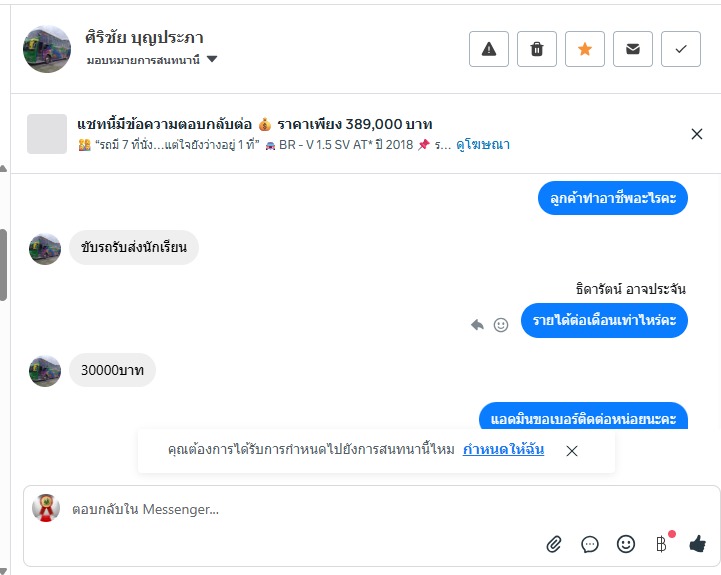Viewport: 721px width, 575px height.
Task: Attach a file with paperclip icon
Action: pyautogui.click(x=554, y=545)
